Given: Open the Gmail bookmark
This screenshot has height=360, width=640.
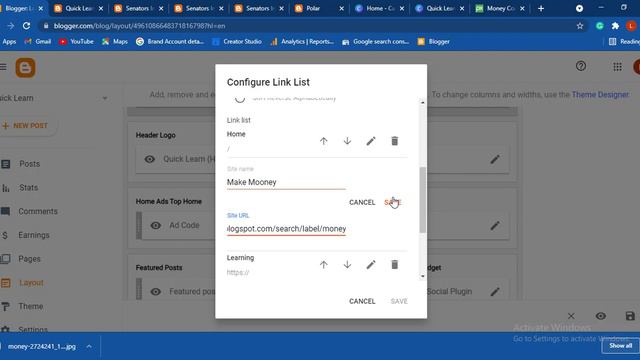Looking at the screenshot, I should point(38,42).
